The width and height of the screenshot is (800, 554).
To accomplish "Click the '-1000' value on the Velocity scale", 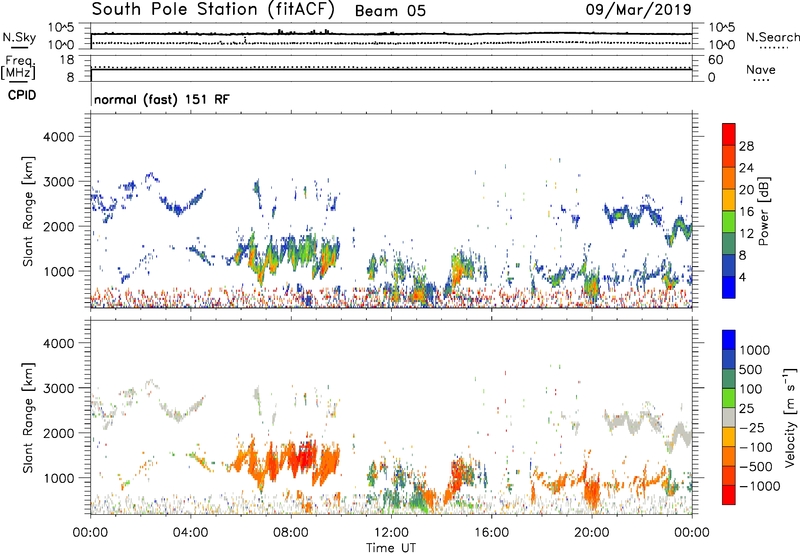I will click(x=759, y=486).
